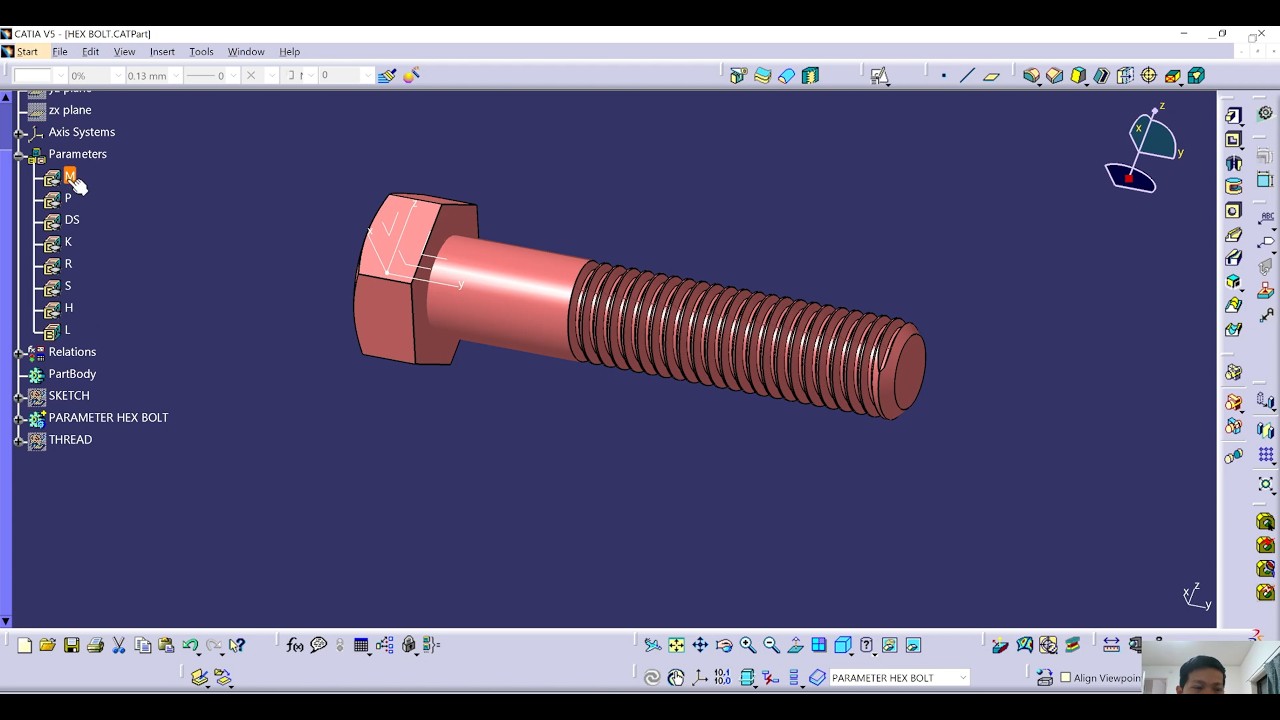Screen dimensions: 1280x720
Task: Click the New document icon
Action: pos(24,646)
